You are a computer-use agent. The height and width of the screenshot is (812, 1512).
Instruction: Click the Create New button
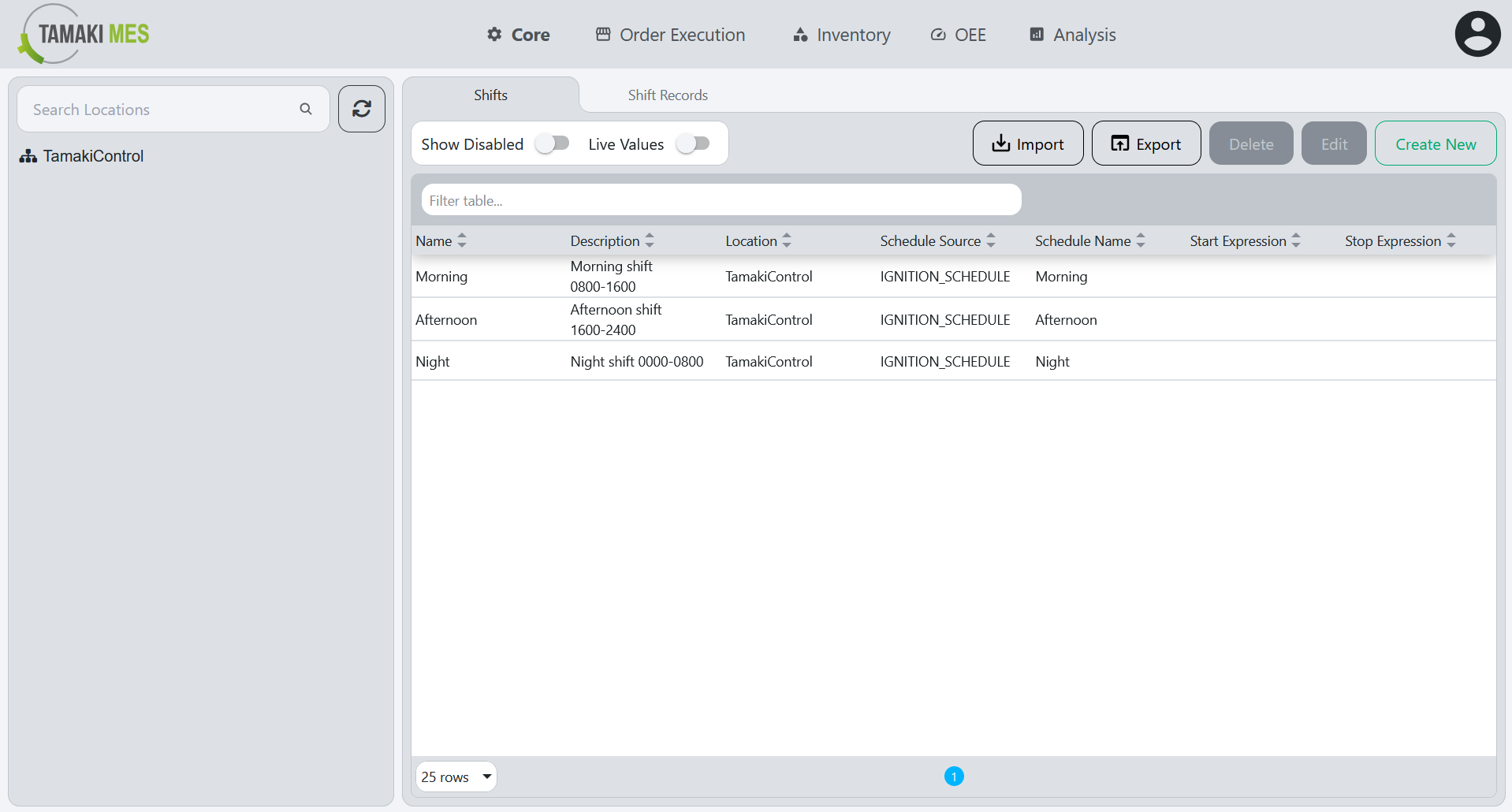click(x=1435, y=143)
